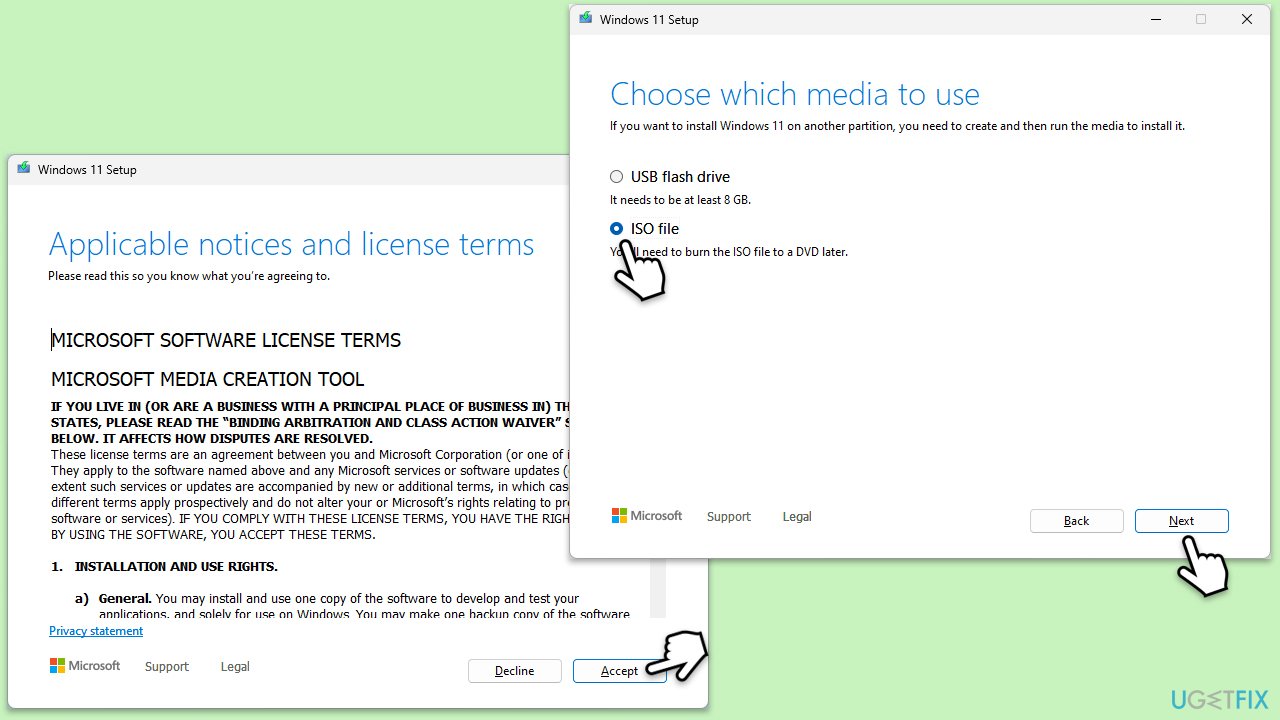Click the disabled maximize button of the media window
The width and height of the screenshot is (1280, 720).
[1201, 19]
